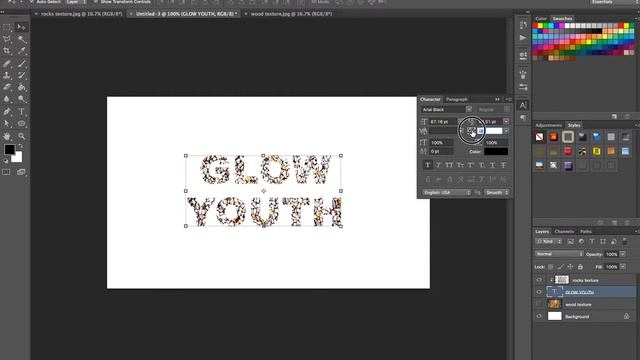
Task: Select the History Brush tool
Action: click(22, 76)
